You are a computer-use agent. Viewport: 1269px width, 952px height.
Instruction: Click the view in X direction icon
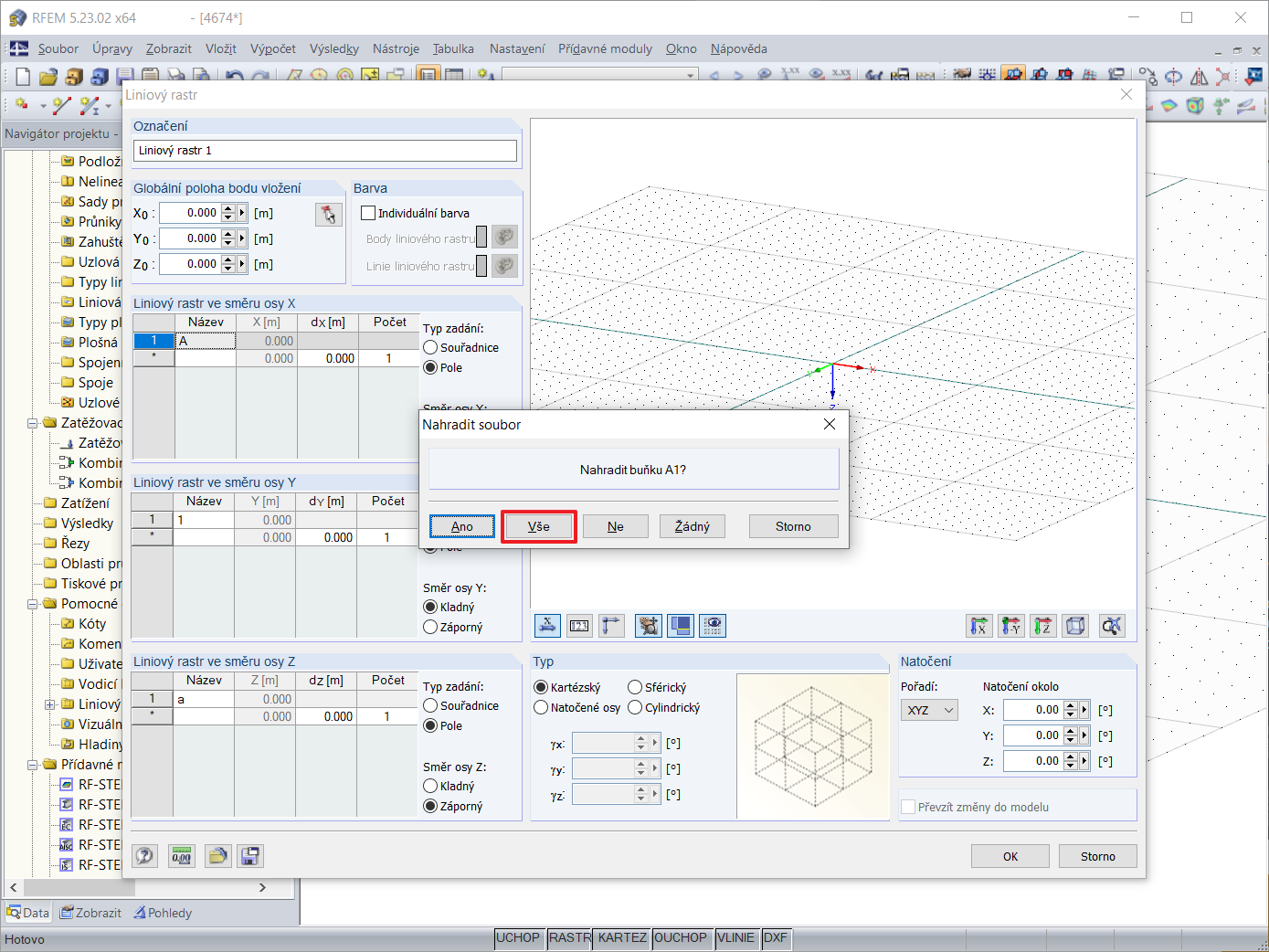click(x=978, y=626)
